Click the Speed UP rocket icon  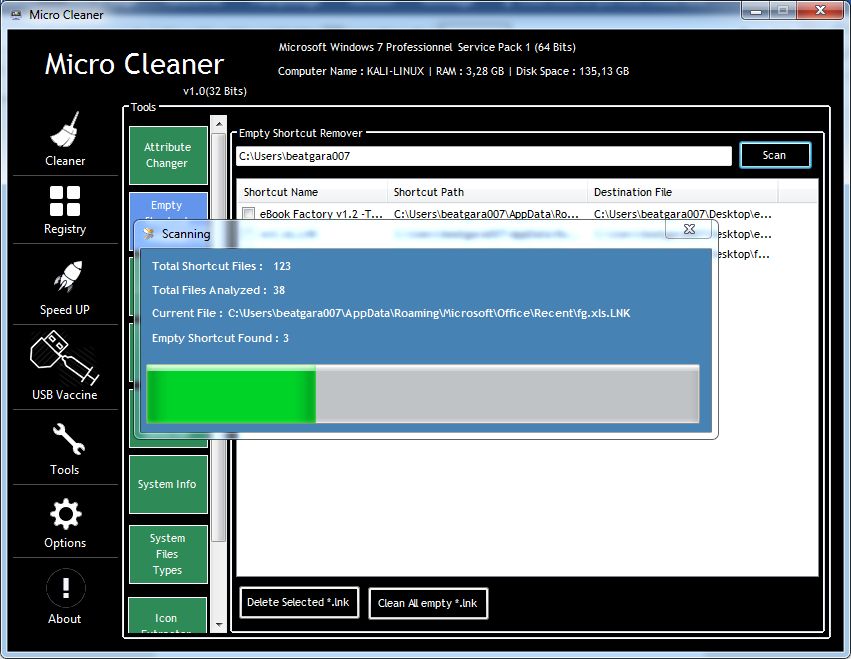65,279
